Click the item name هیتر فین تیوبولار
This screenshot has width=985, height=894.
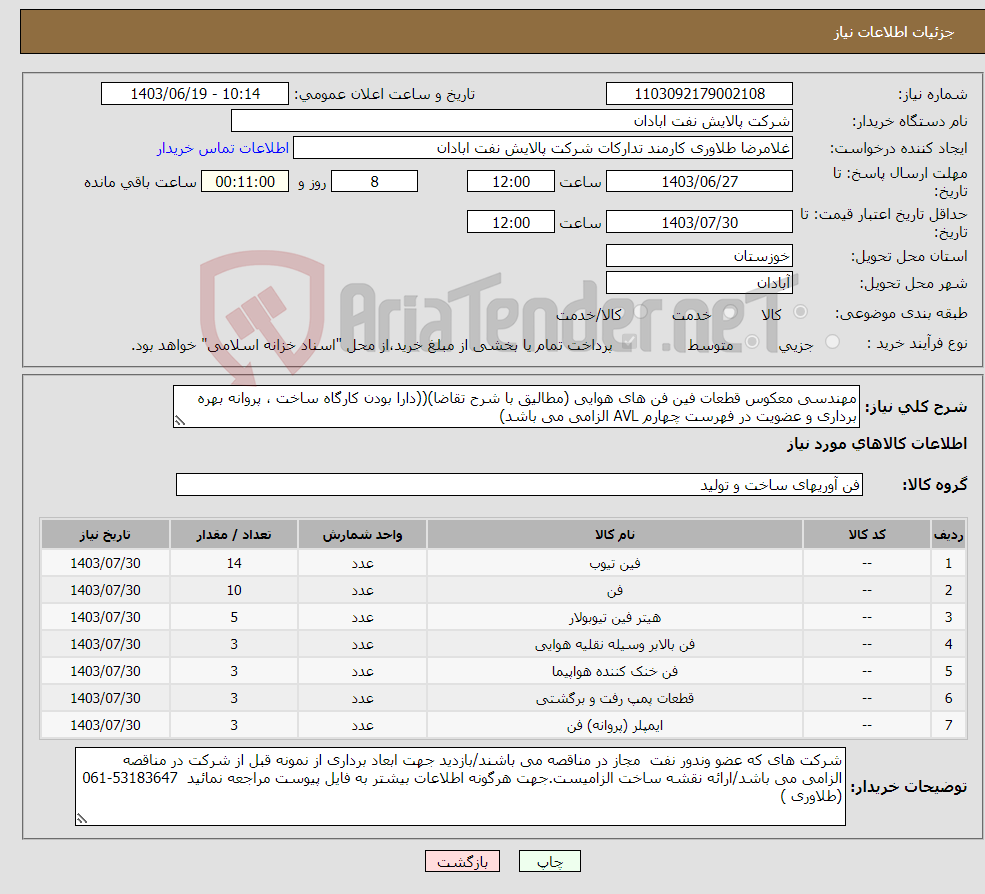tap(615, 618)
